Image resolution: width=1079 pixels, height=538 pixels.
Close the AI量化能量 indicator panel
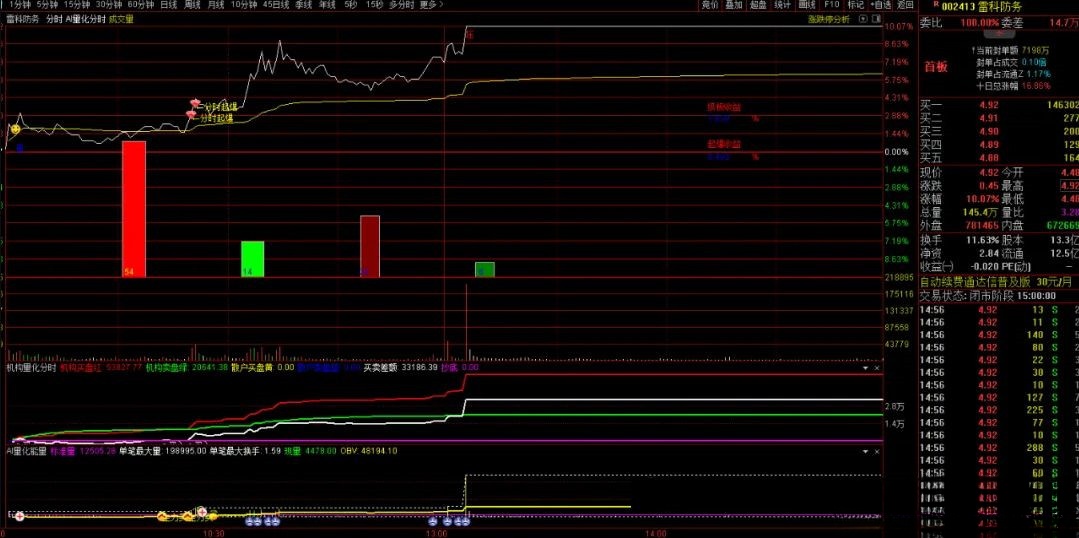click(x=878, y=451)
